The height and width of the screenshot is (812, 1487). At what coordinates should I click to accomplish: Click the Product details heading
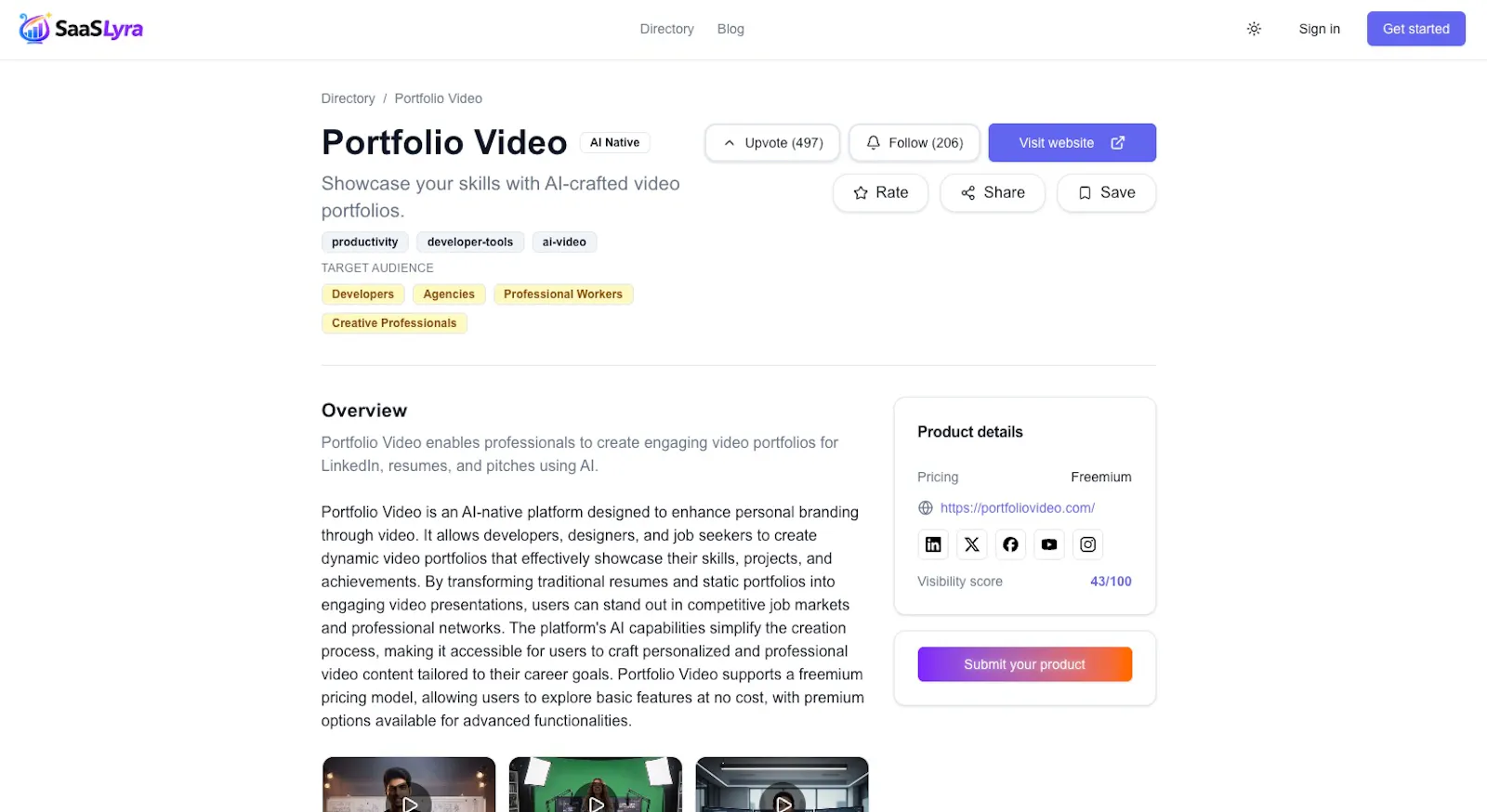coord(970,432)
